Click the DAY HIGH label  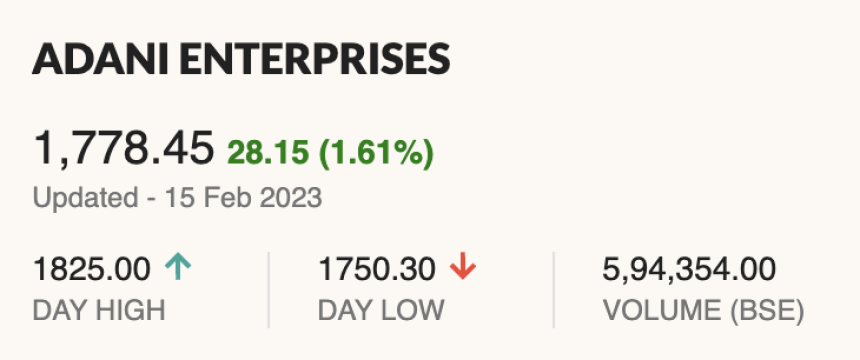(99, 311)
